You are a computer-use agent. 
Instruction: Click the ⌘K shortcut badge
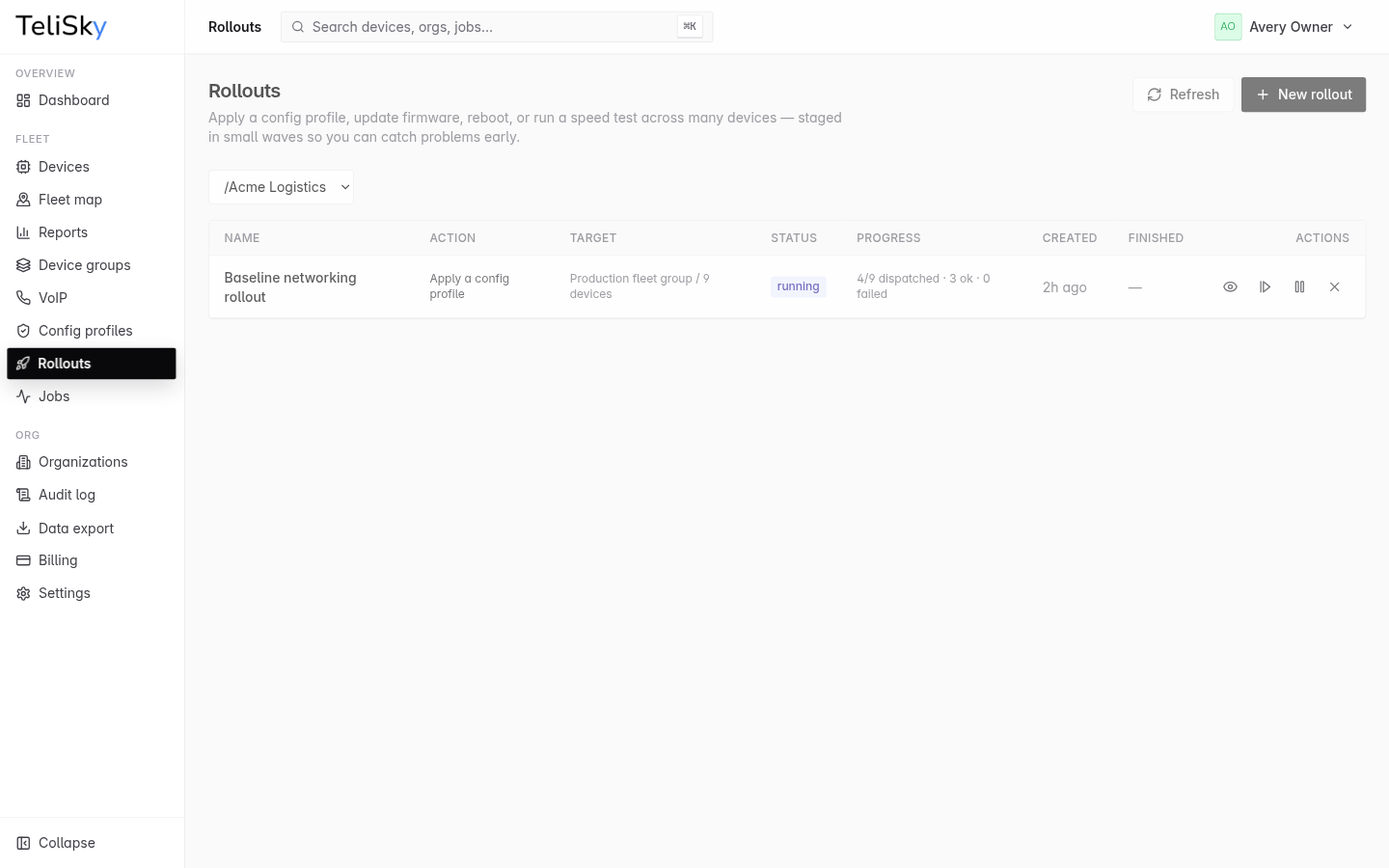click(x=690, y=27)
